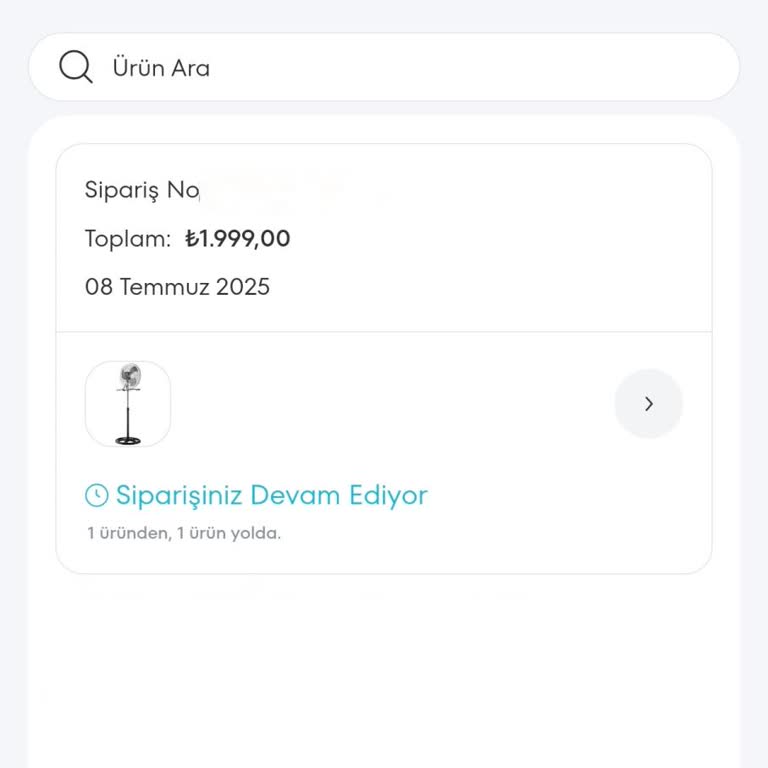The width and height of the screenshot is (768, 768).
Task: Click the empty right side of the search bar
Action: click(x=600, y=67)
